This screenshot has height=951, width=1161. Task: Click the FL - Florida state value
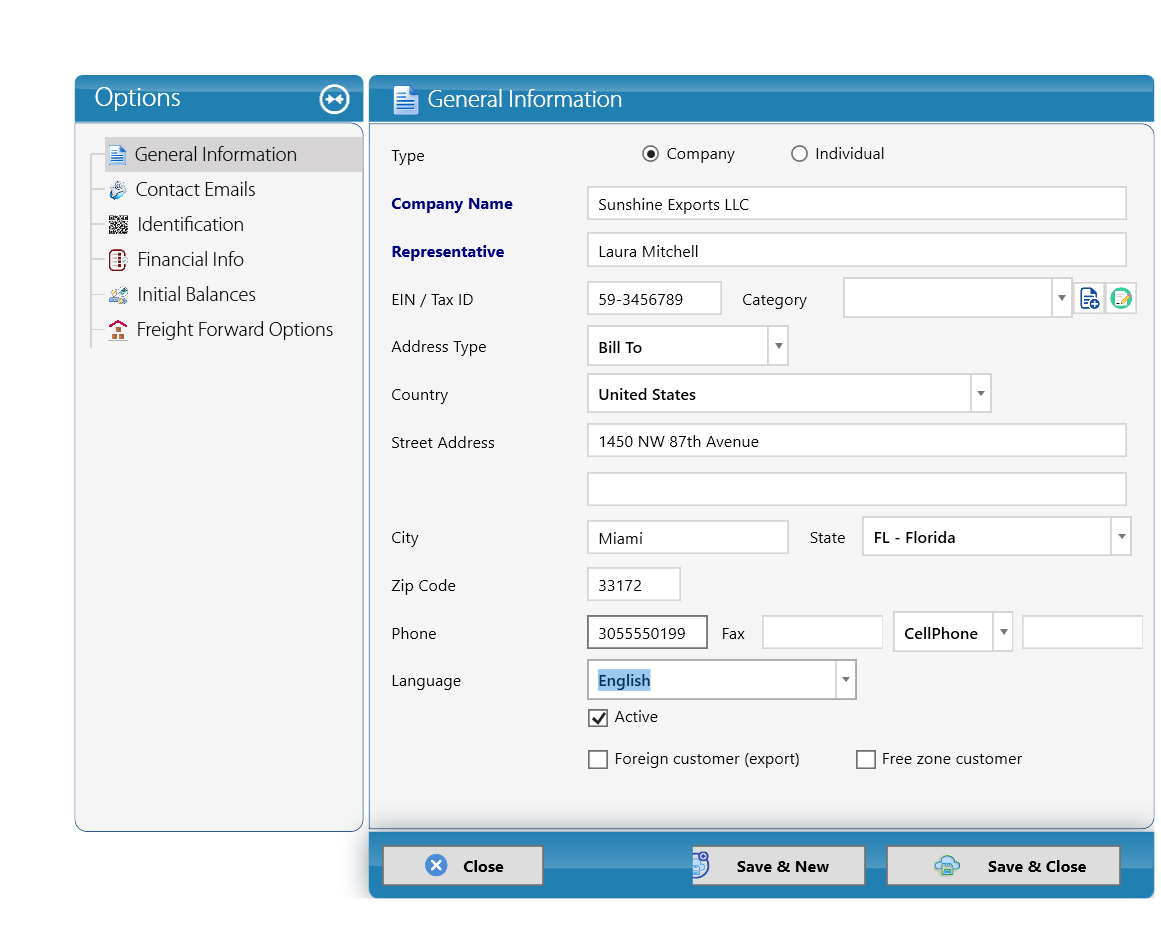point(914,538)
